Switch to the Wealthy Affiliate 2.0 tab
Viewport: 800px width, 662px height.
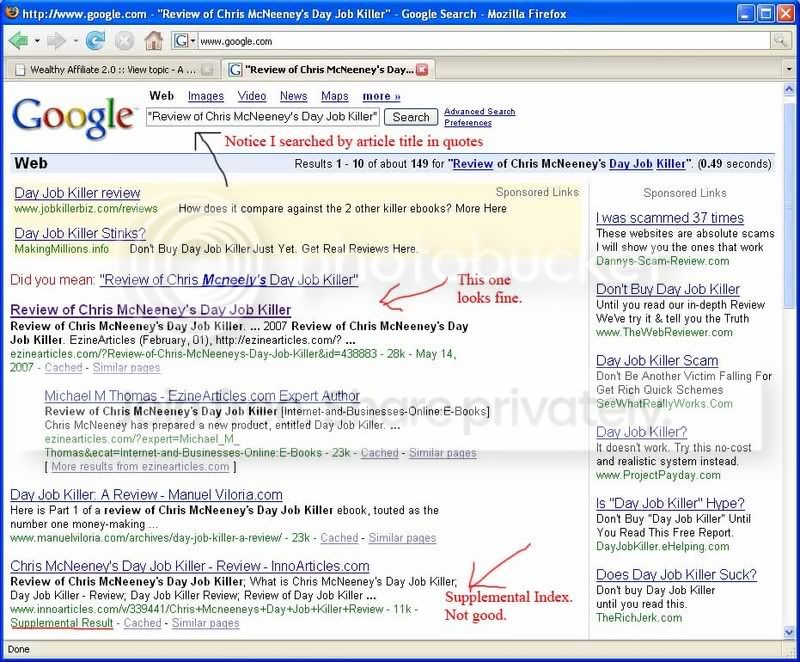click(x=113, y=70)
